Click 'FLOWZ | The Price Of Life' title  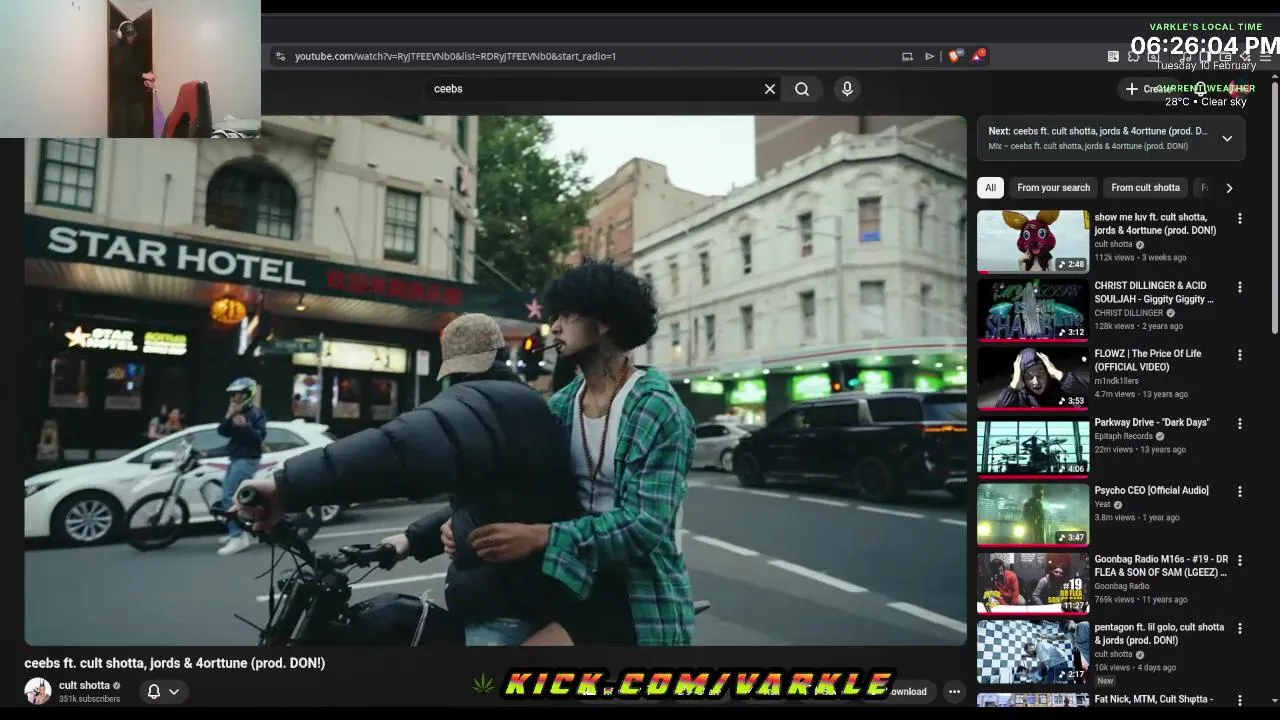[x=1148, y=361]
